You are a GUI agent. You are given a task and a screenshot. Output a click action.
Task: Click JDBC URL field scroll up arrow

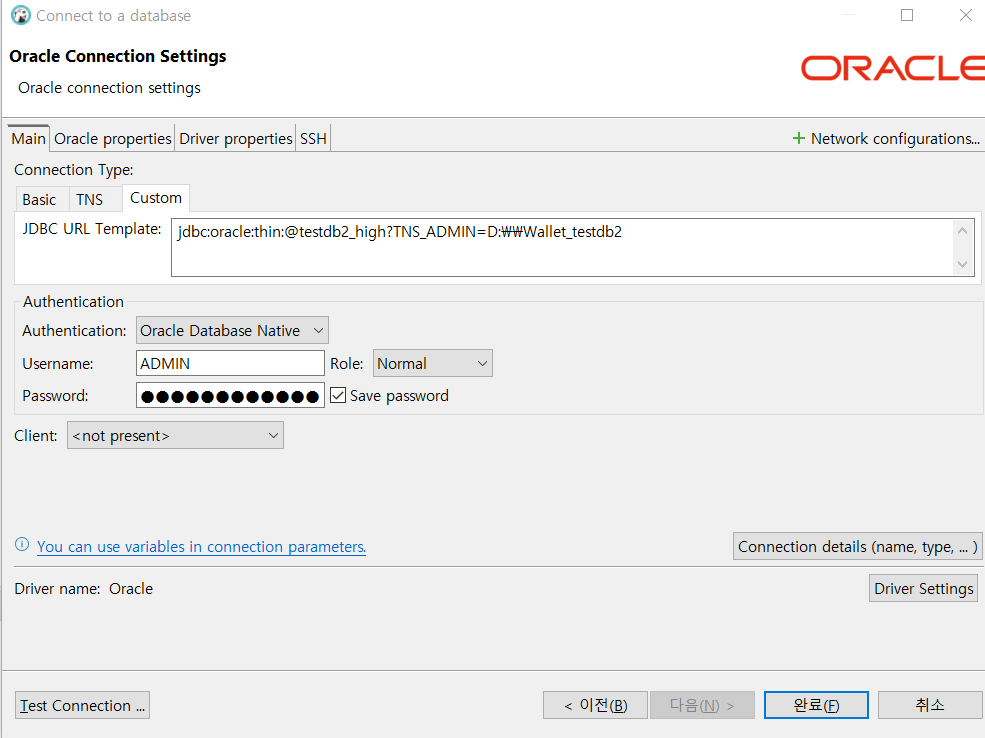pyautogui.click(x=962, y=231)
